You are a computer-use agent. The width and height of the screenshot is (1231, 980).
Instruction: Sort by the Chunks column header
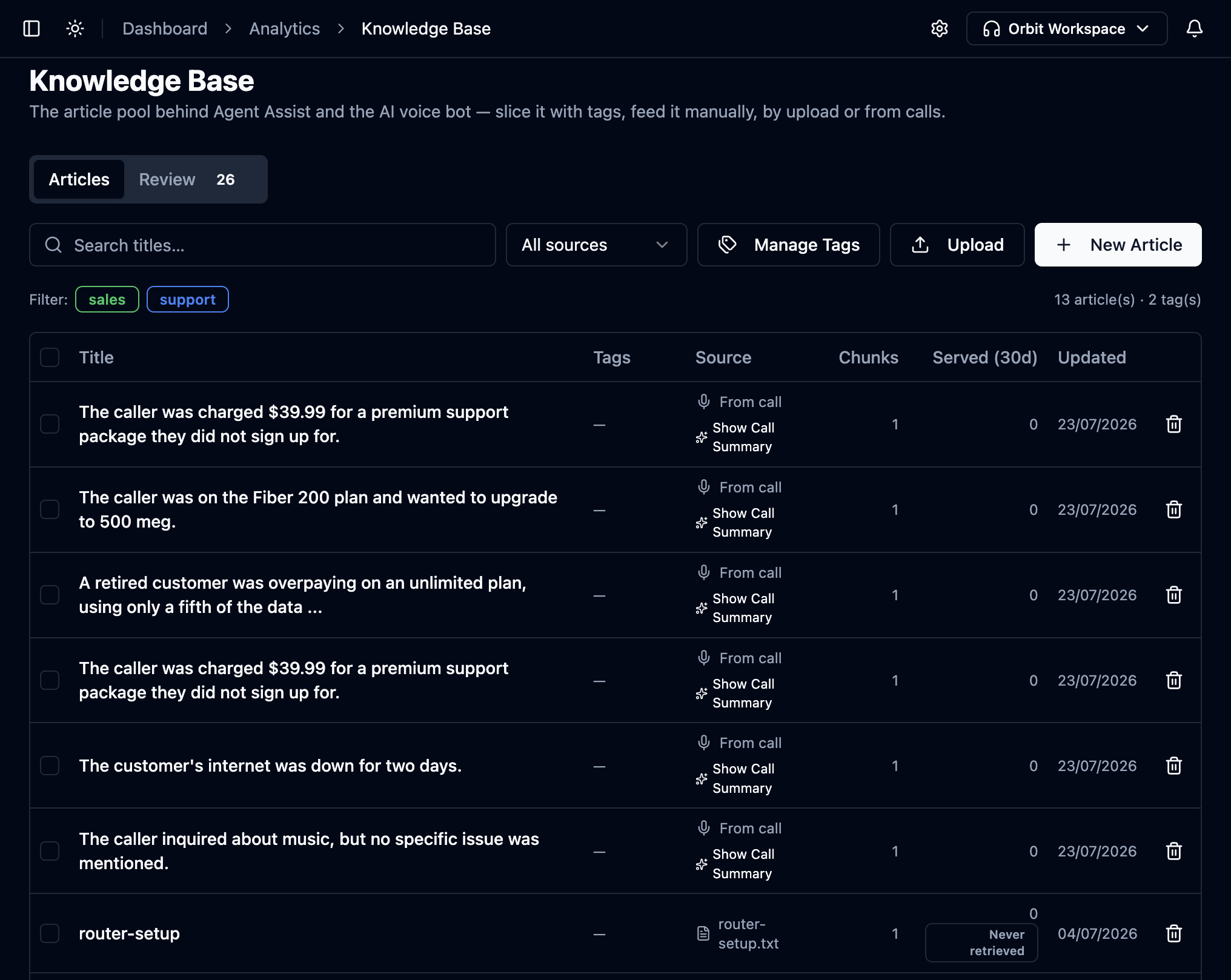868,357
